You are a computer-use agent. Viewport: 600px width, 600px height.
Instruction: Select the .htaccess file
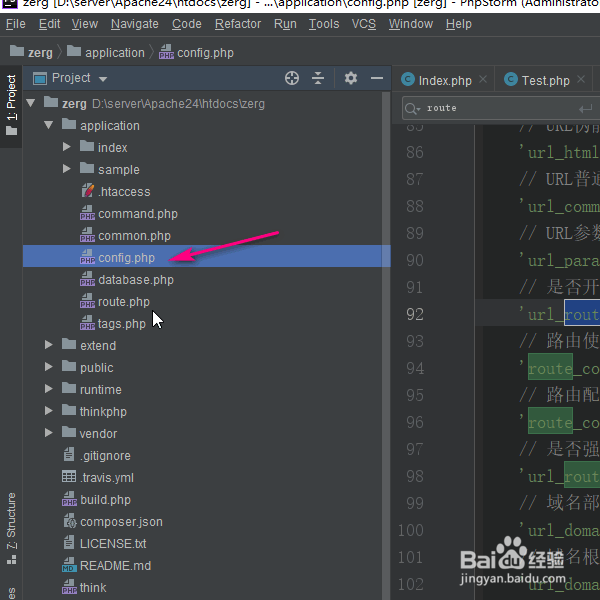pyautogui.click(x=116, y=191)
